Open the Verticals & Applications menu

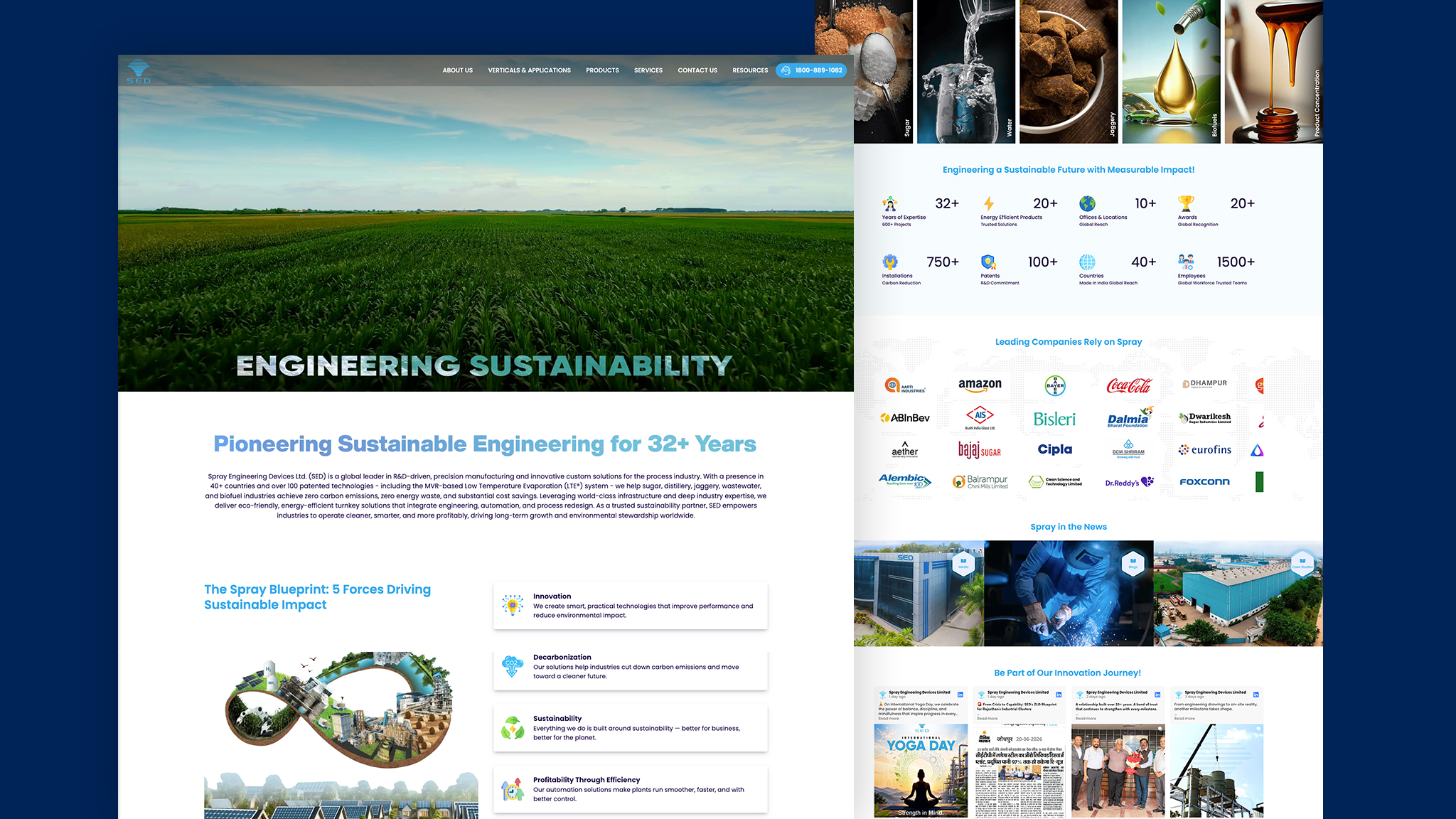[x=529, y=70]
